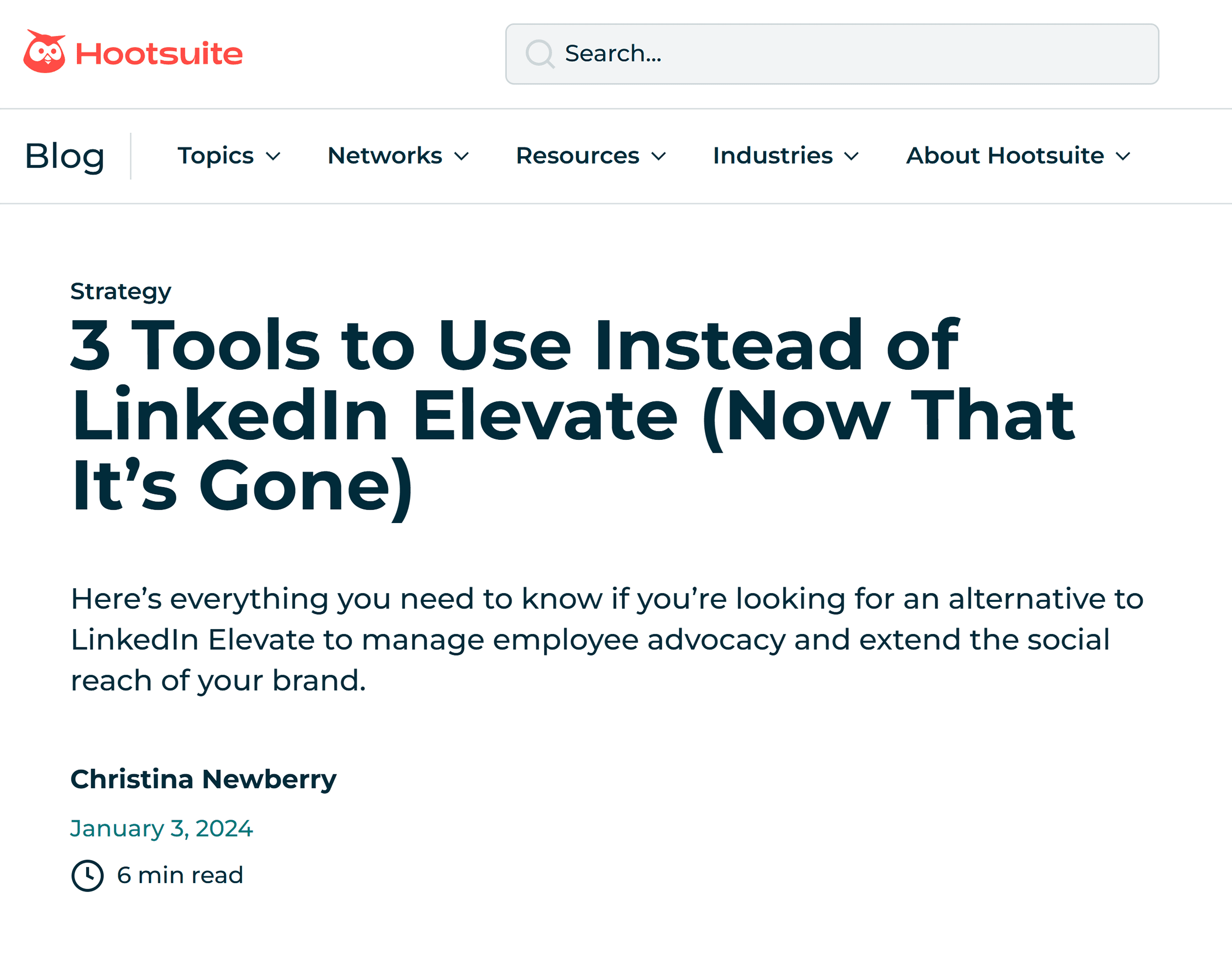
Task: Open author Christina Newberry's profile
Action: (203, 779)
